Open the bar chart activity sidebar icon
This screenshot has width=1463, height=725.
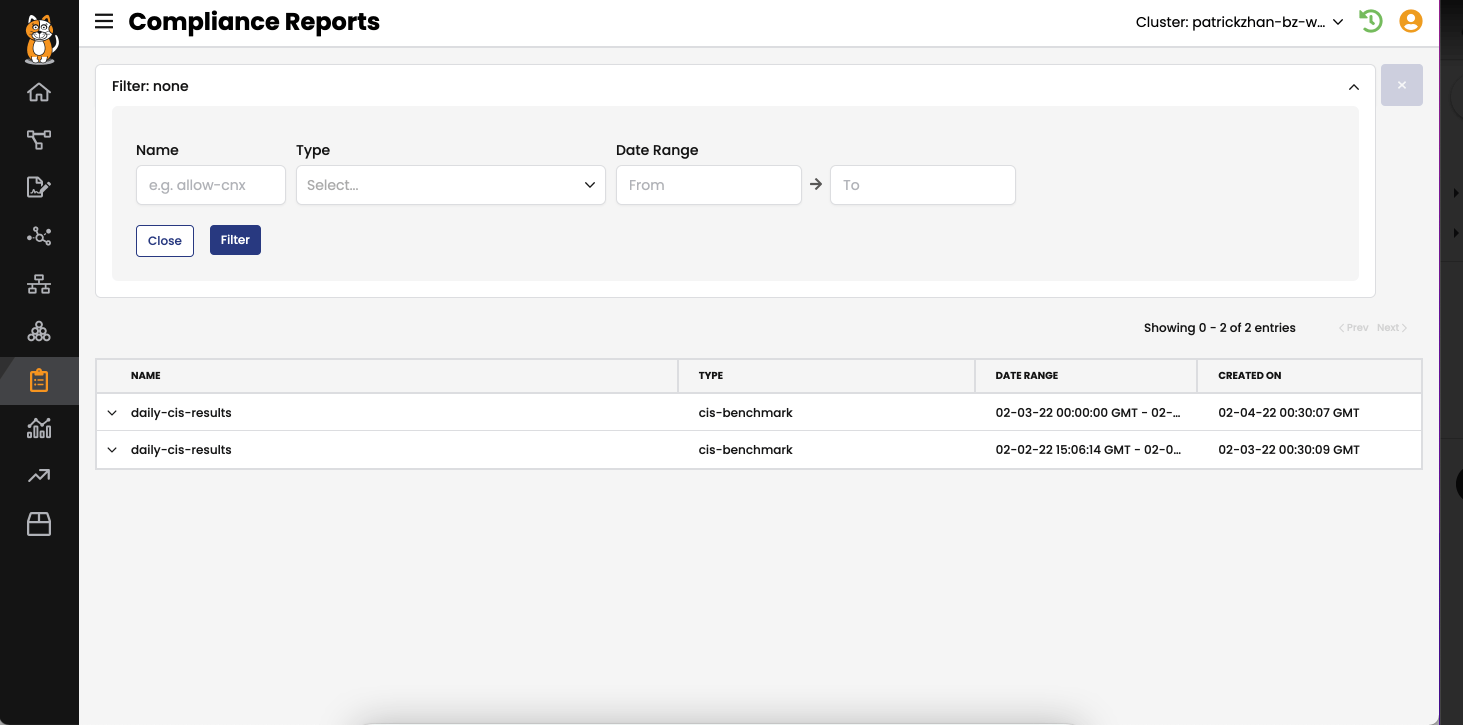(39, 428)
